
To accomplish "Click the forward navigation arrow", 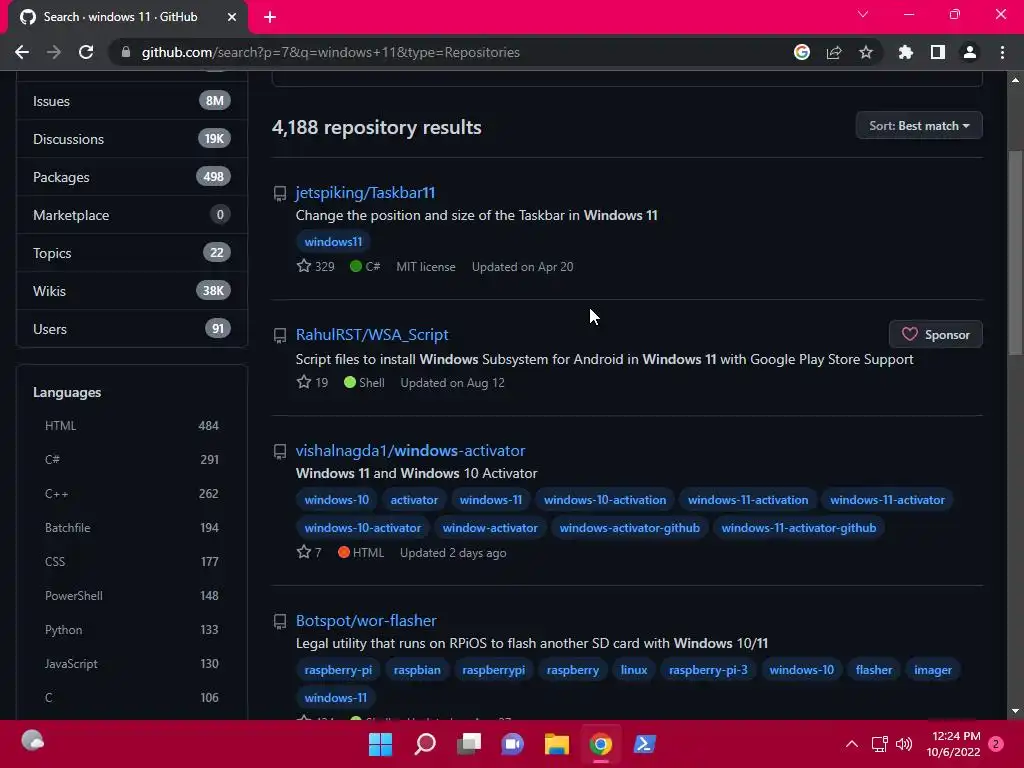I will [54, 52].
